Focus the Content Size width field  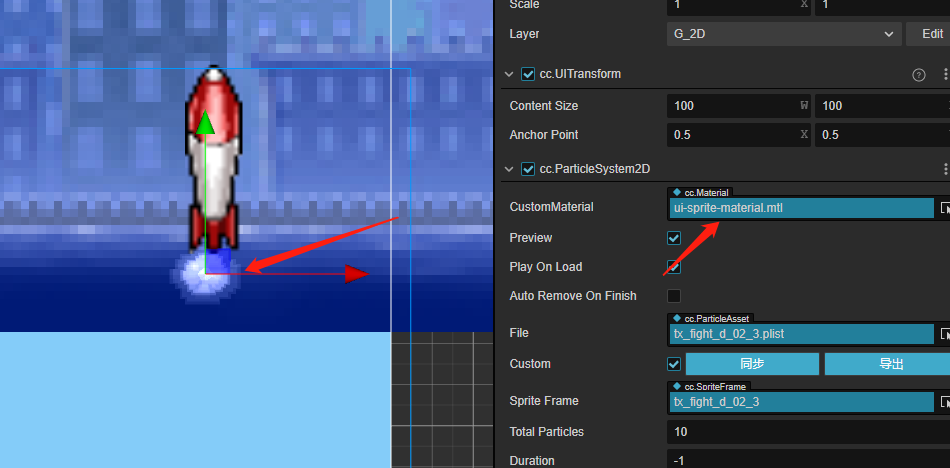[x=739, y=105]
